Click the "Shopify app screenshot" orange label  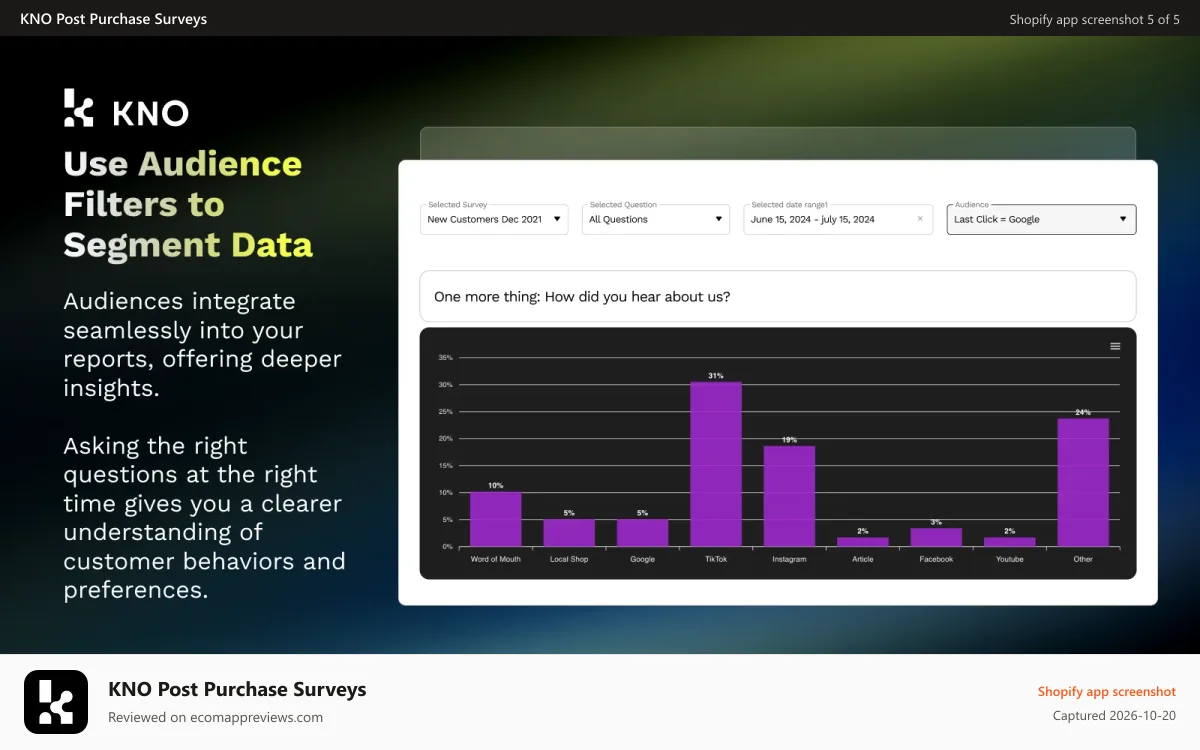coord(1106,692)
